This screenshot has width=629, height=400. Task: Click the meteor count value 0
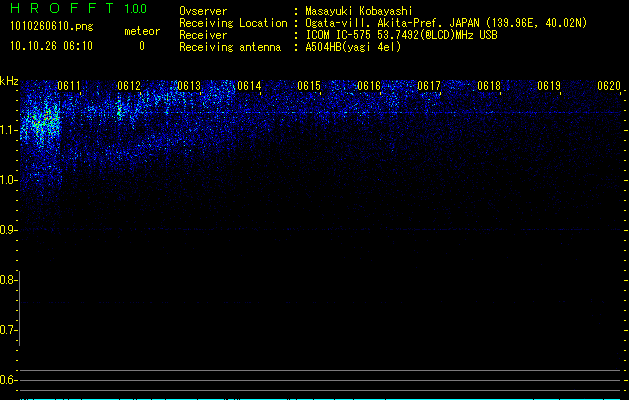coord(142,46)
